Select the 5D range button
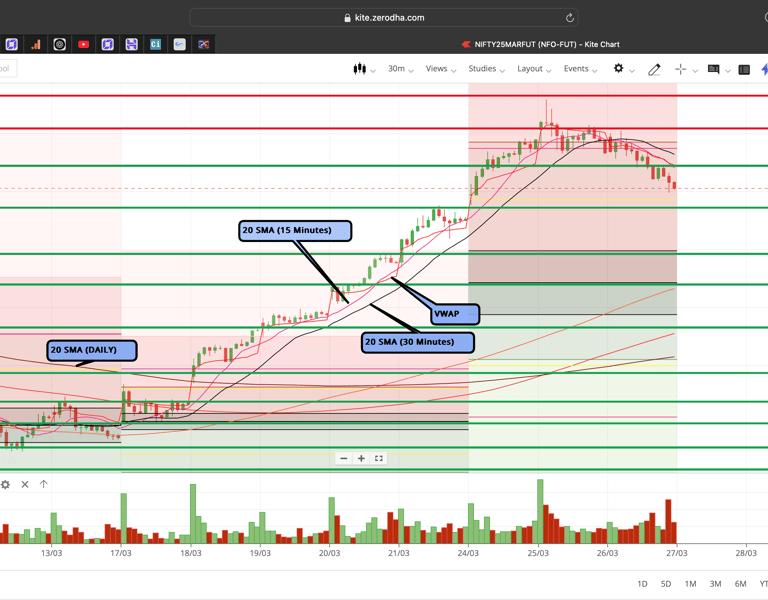The image size is (768, 600). coord(666,584)
